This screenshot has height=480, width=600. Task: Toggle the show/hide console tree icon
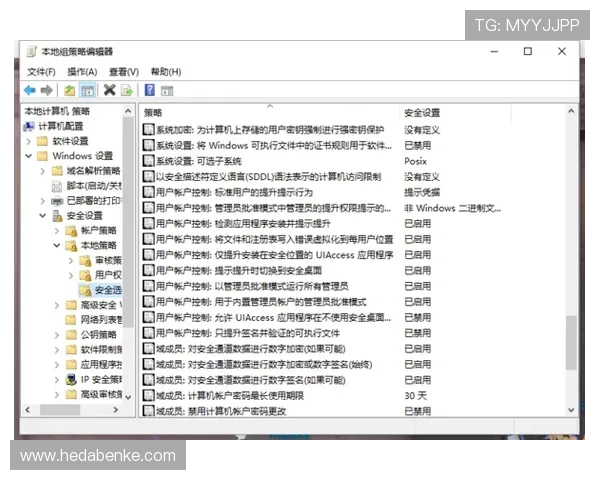click(87, 91)
